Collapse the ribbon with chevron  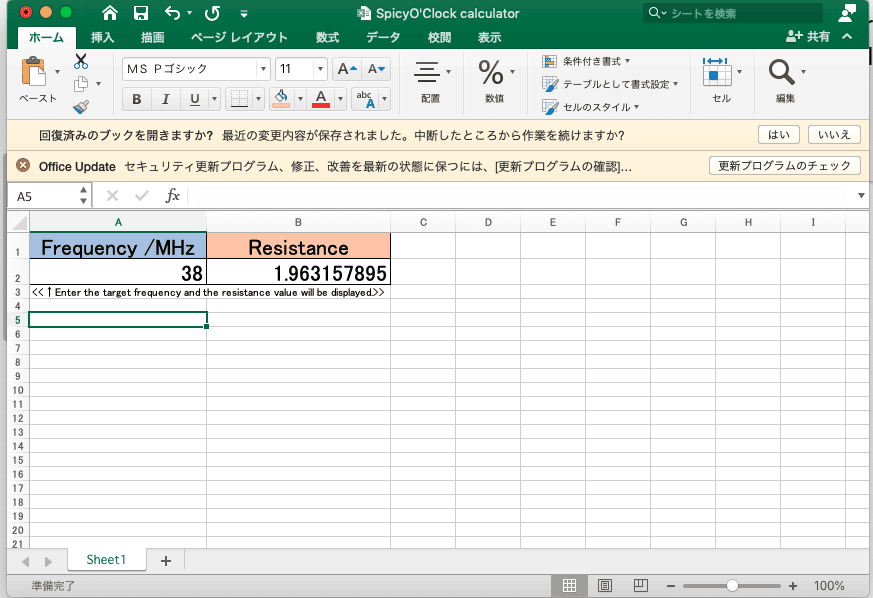(847, 37)
